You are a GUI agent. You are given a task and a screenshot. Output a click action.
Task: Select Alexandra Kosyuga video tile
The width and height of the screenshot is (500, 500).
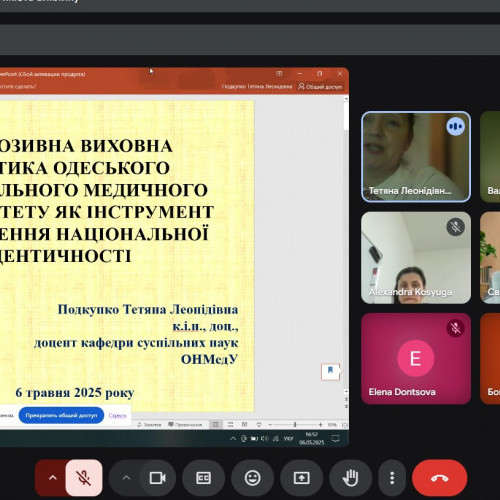coord(416,258)
